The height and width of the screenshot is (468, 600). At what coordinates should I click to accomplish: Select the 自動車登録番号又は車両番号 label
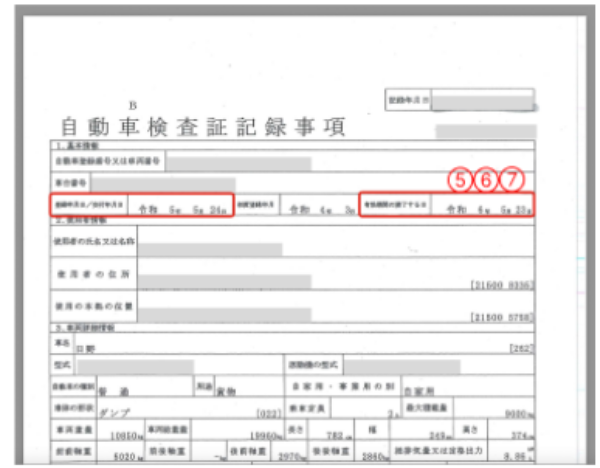click(108, 161)
